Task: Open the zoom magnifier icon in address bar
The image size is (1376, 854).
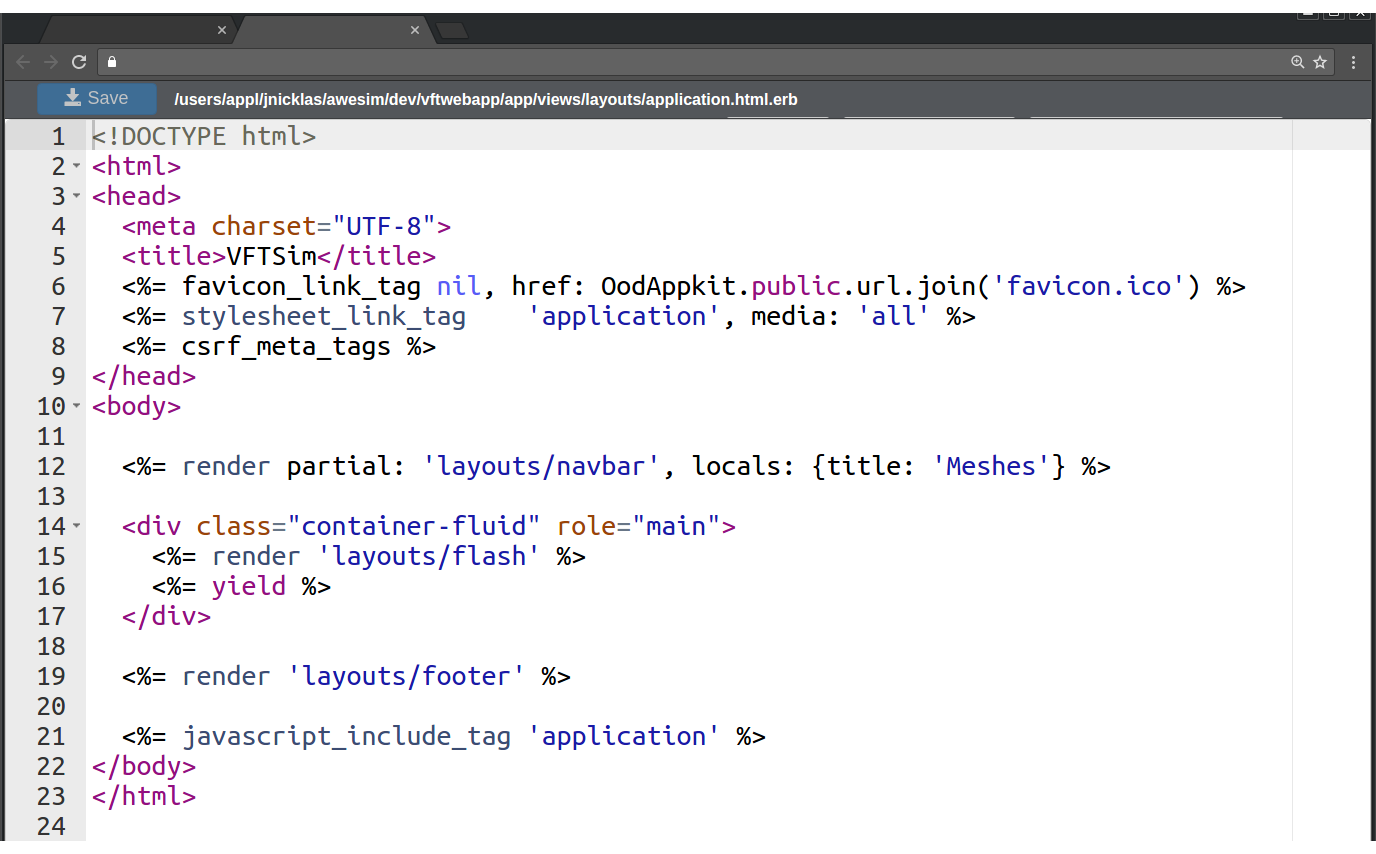Action: [x=1298, y=62]
